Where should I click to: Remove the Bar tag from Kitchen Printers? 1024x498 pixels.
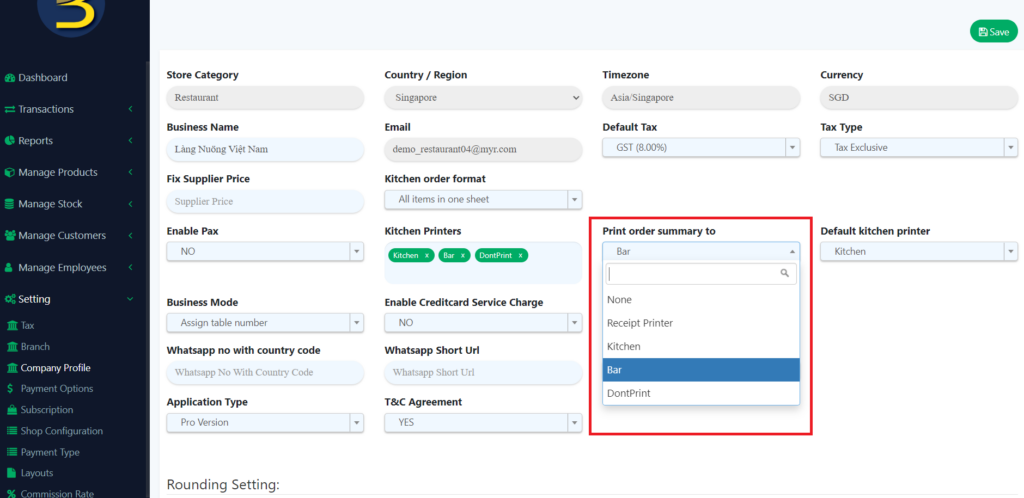pos(463,256)
